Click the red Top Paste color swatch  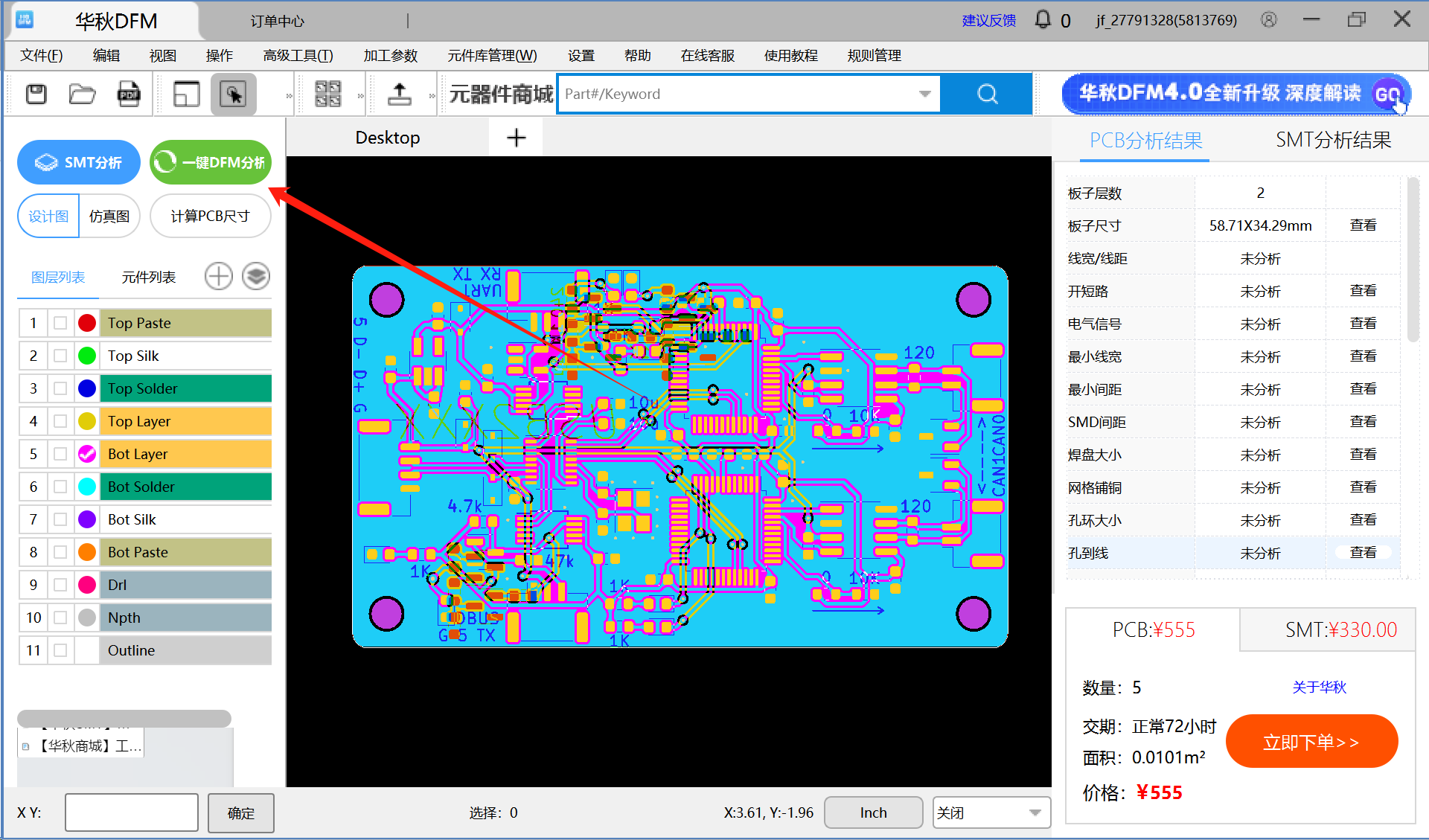[x=87, y=323]
